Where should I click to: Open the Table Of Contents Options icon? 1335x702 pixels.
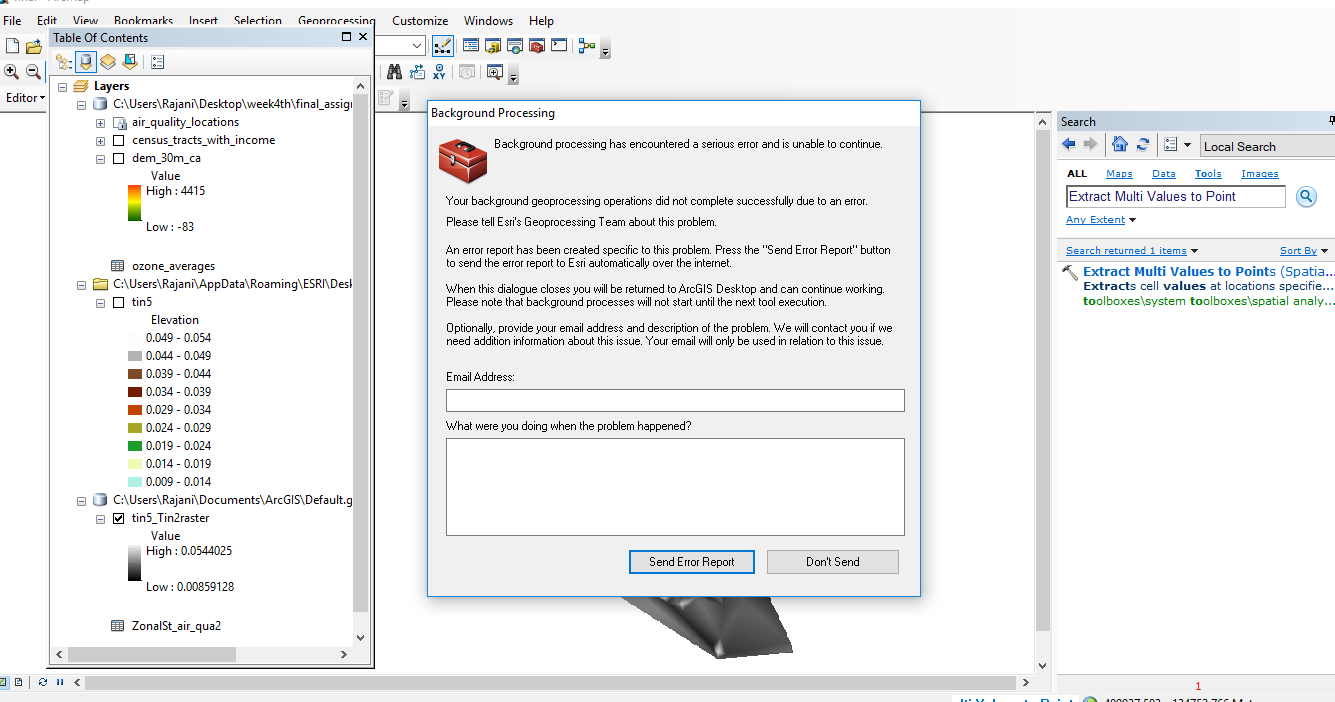point(157,62)
